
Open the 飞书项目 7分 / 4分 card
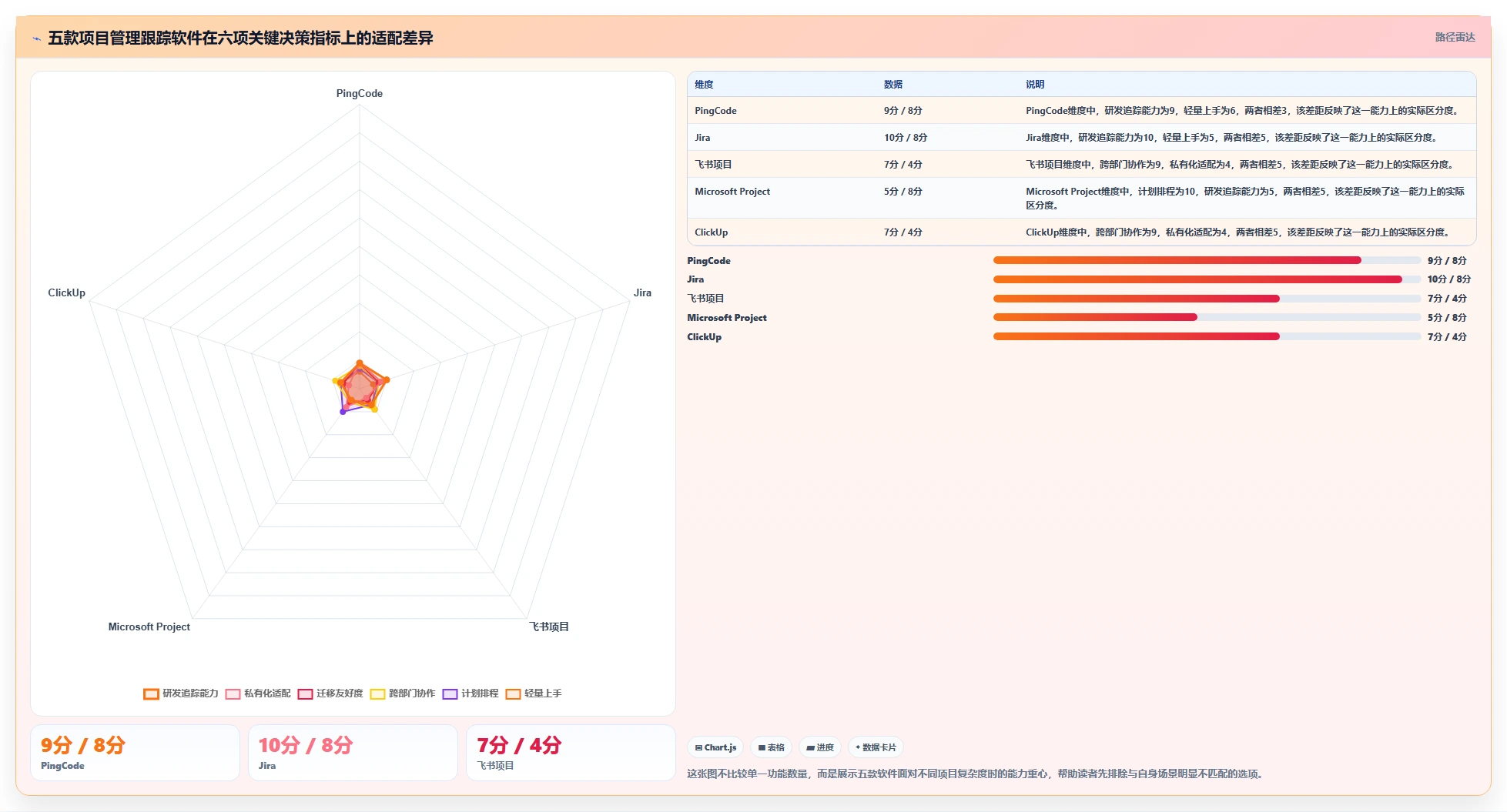click(571, 753)
